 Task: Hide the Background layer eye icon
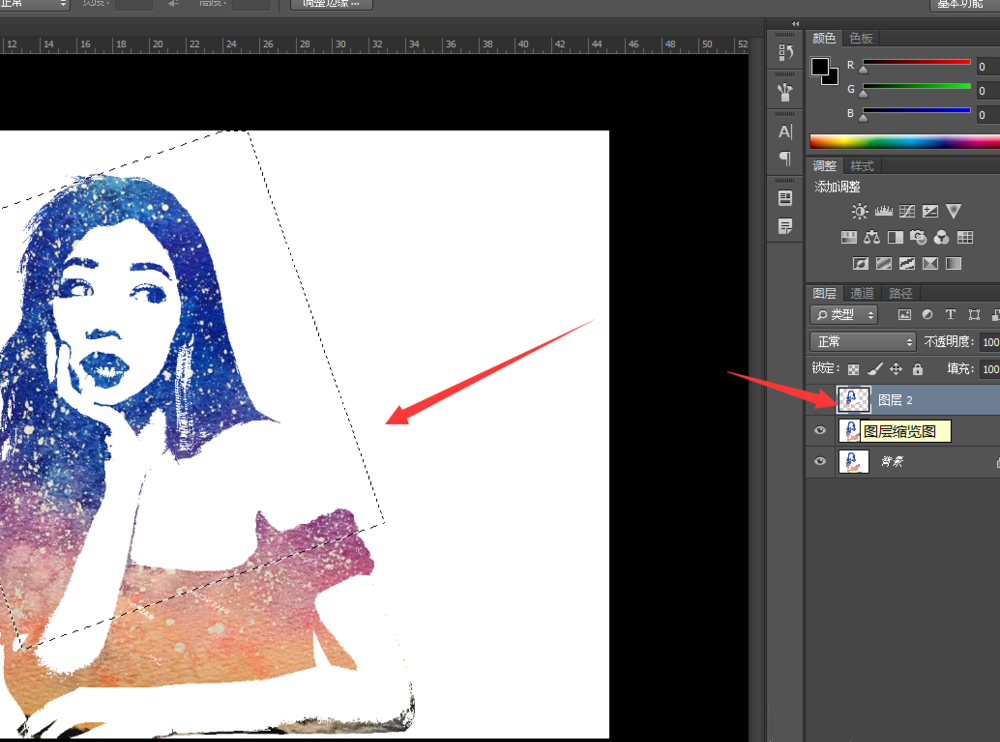(820, 461)
